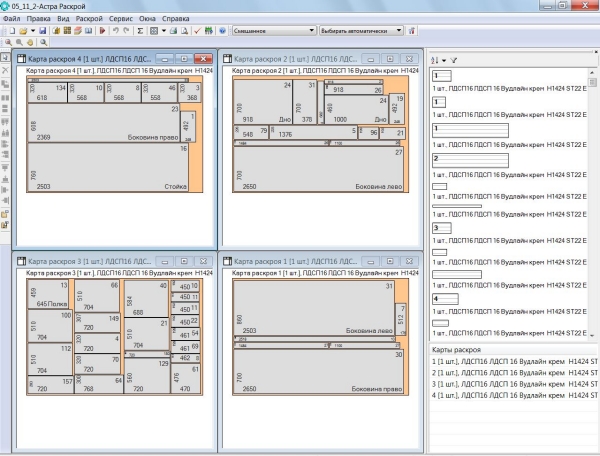Open the grid of parts icon

(x=67, y=30)
